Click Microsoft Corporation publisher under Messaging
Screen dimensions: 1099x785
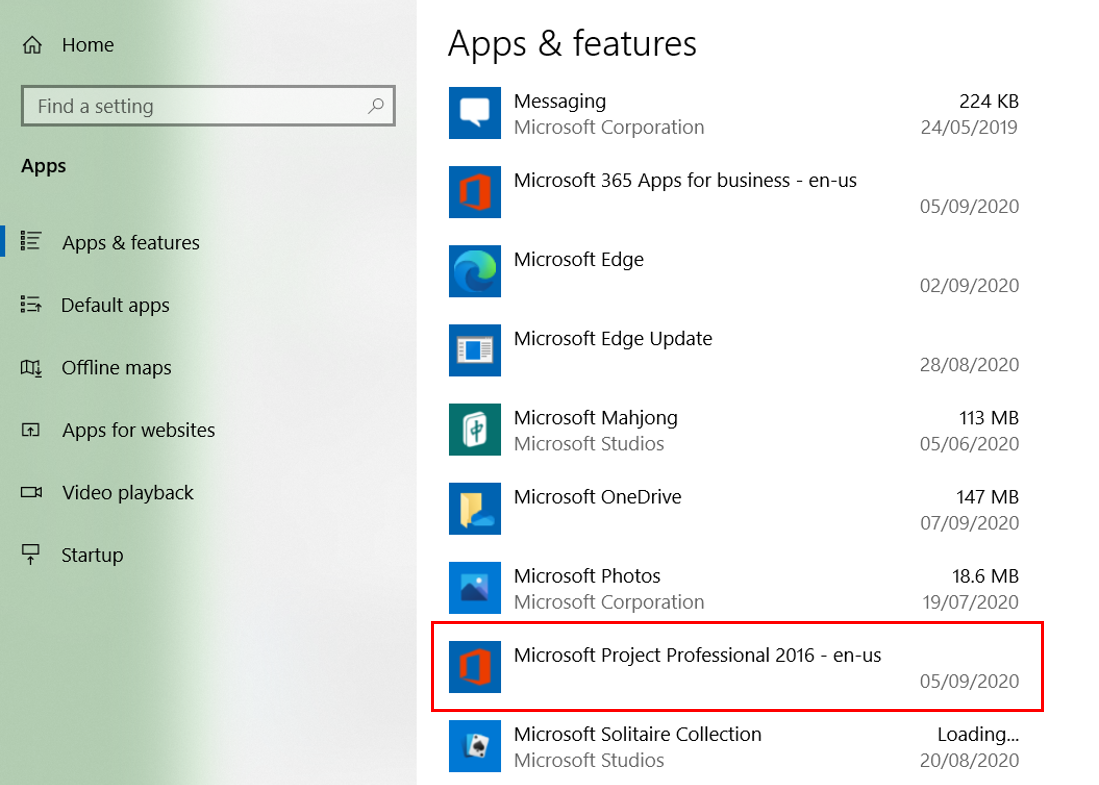[609, 128]
